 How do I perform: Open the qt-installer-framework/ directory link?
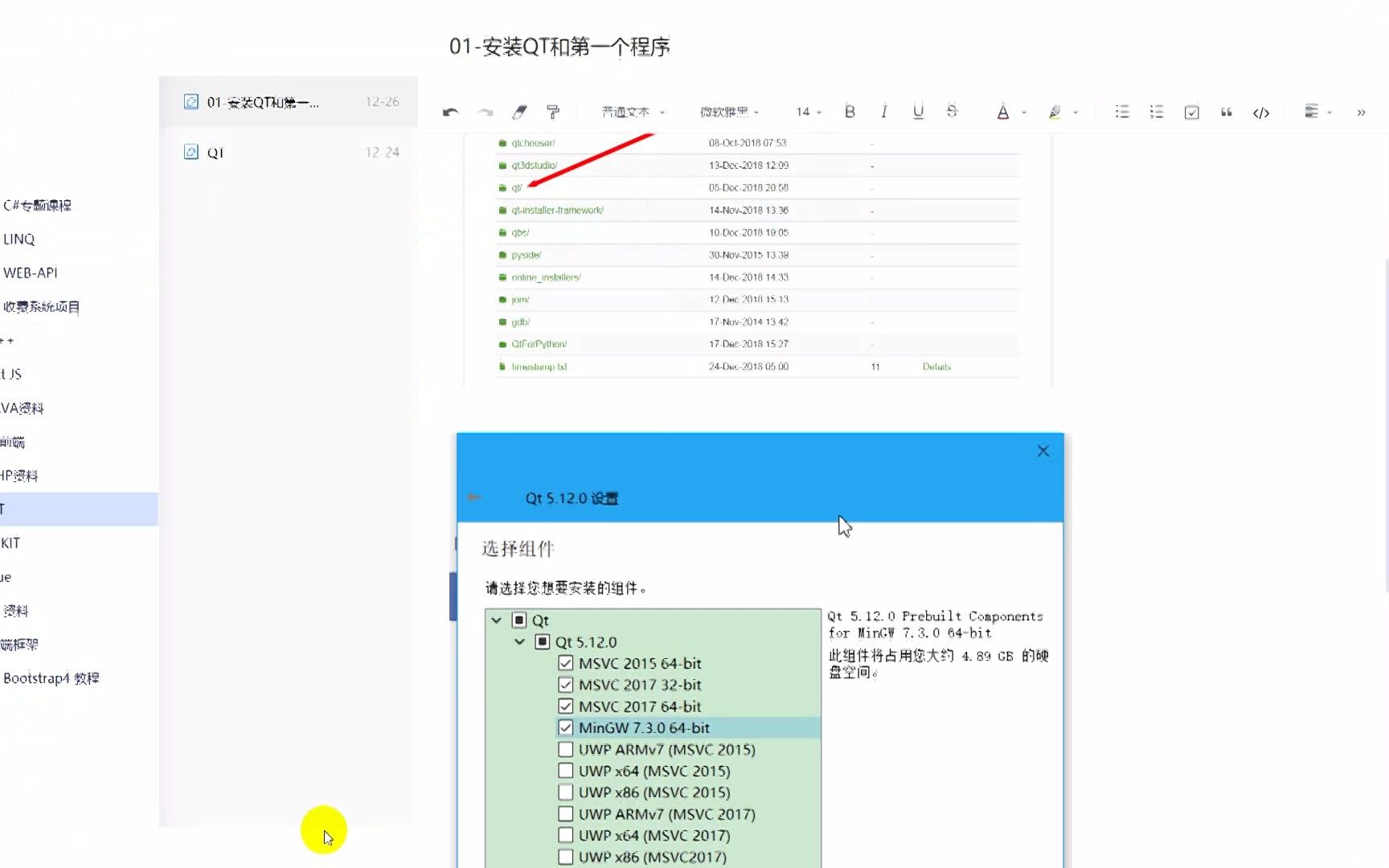(x=557, y=211)
